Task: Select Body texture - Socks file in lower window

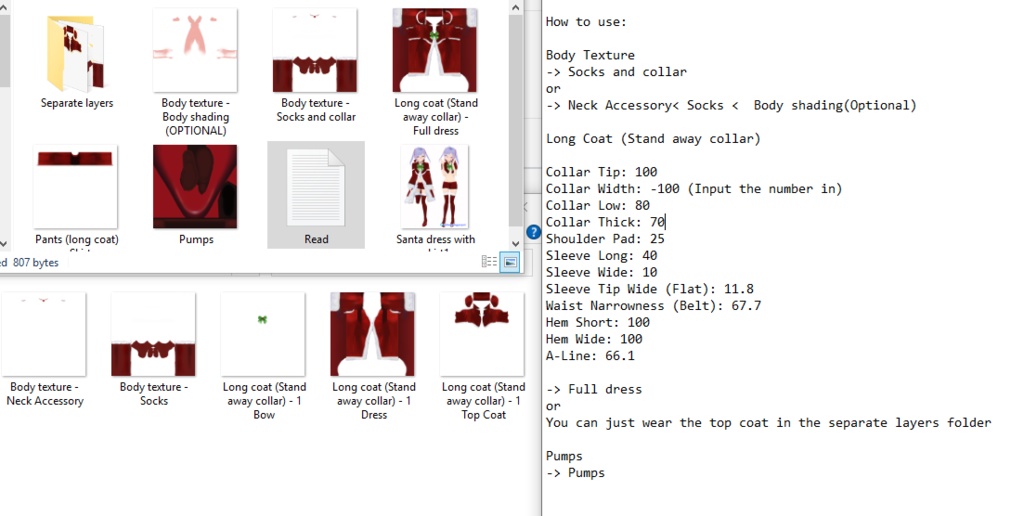Action: 153,349
